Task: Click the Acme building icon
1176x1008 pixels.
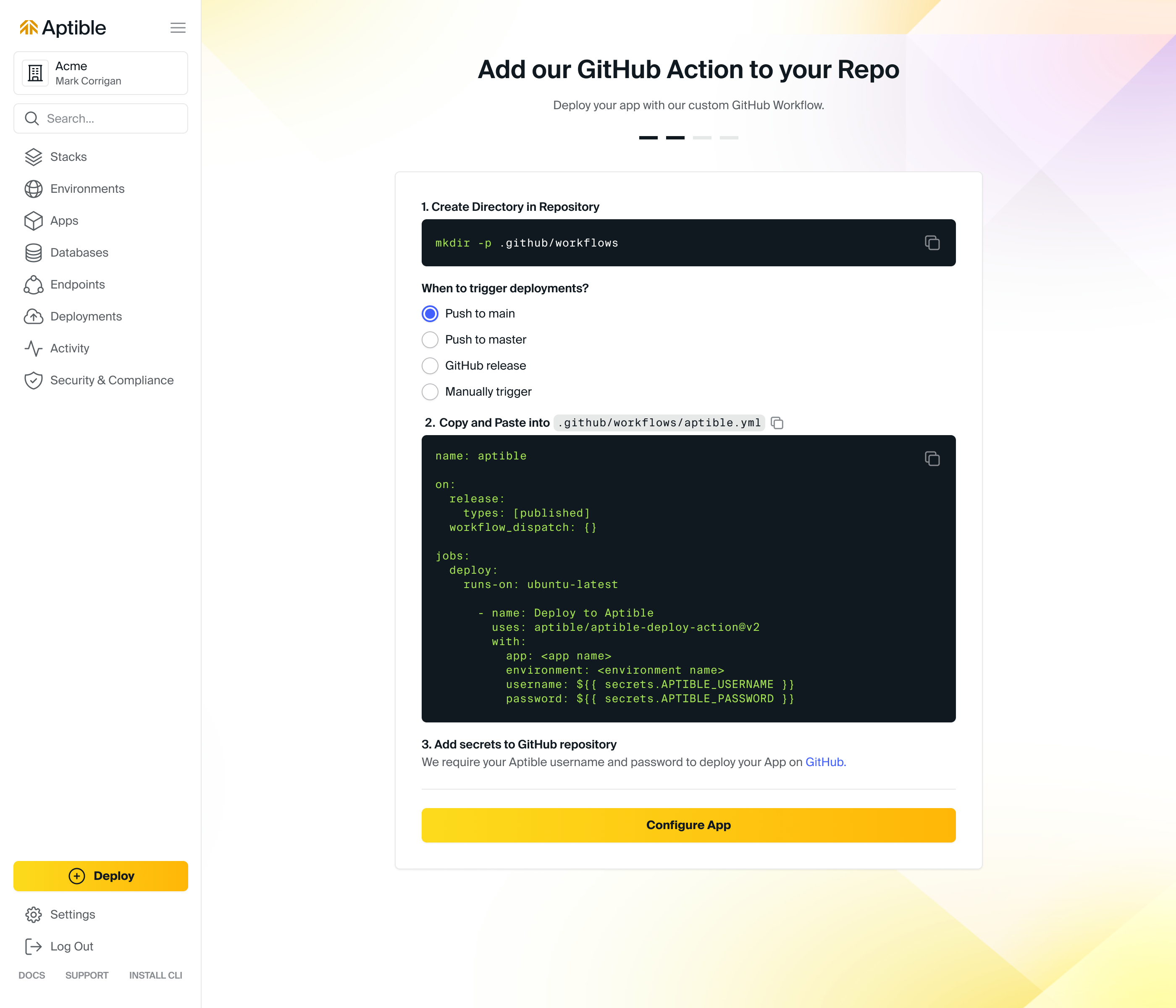Action: click(35, 73)
